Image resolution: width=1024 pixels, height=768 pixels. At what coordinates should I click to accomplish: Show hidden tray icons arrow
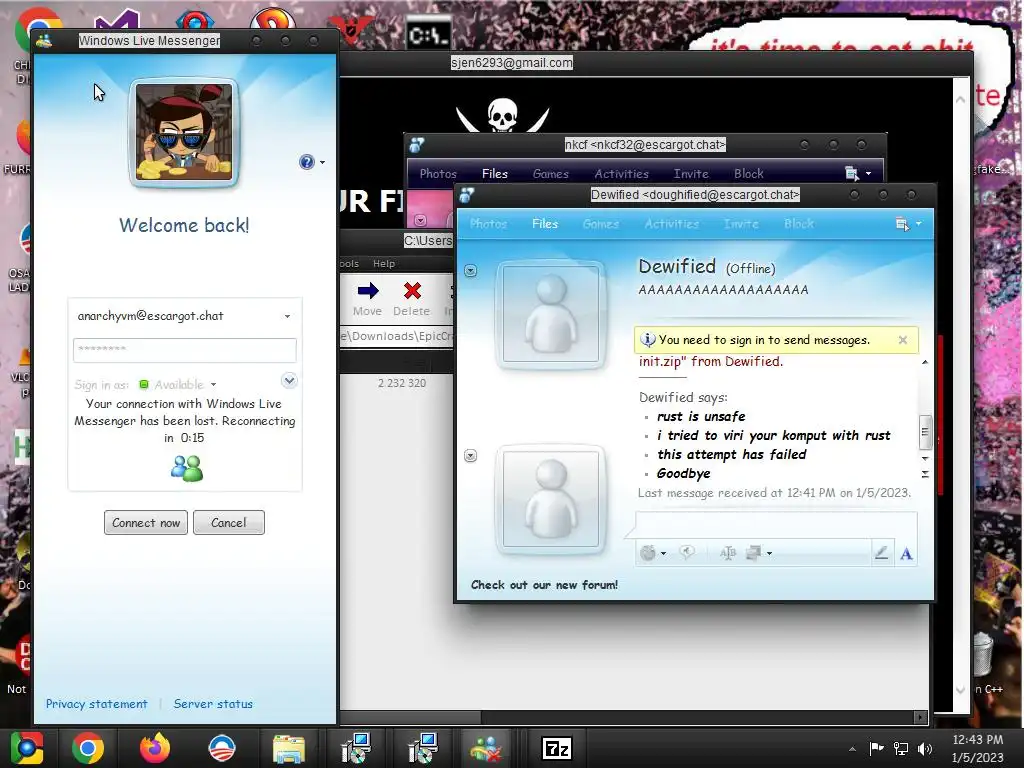(852, 749)
